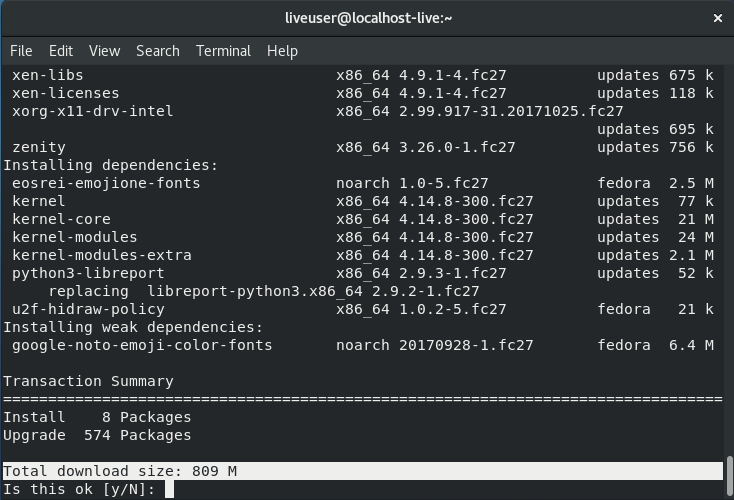Click 'kernel' package row name
The image size is (734, 500).
coord(39,201)
